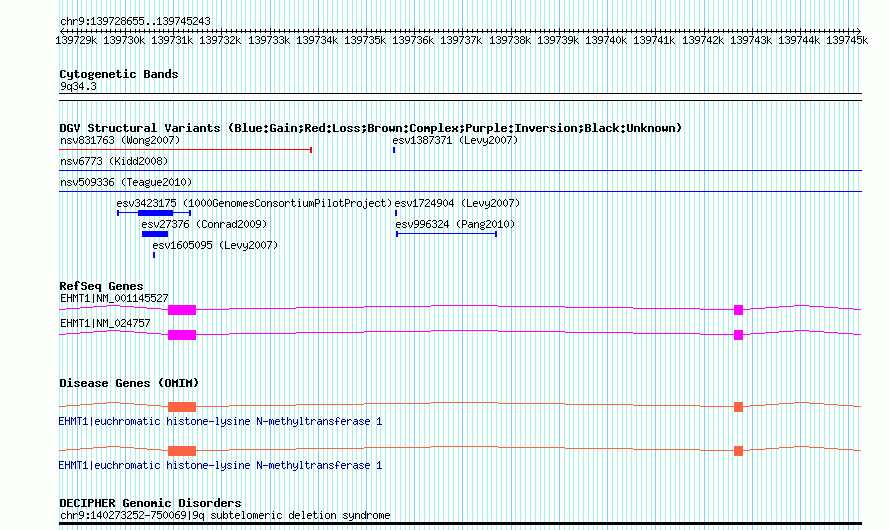Image resolution: width=890 pixels, height=530 pixels.
Task: Click the nsv509336 (Teague2010) variant label
Action: [x=126, y=182]
